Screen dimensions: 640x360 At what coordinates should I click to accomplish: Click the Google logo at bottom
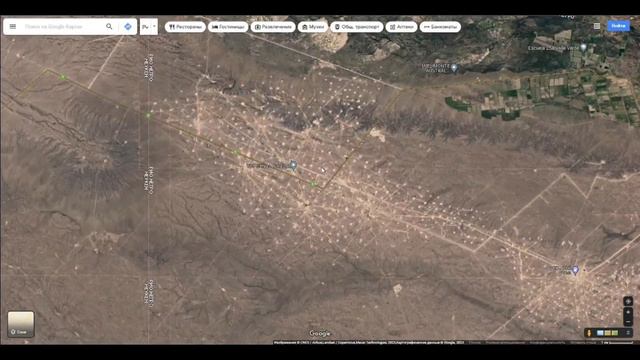(x=320, y=333)
